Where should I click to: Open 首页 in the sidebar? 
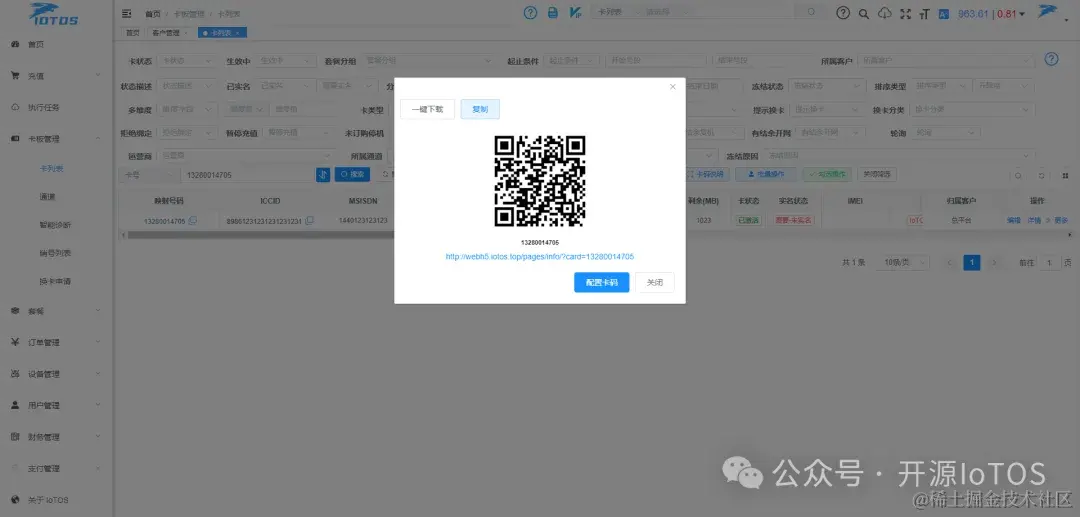(56, 45)
